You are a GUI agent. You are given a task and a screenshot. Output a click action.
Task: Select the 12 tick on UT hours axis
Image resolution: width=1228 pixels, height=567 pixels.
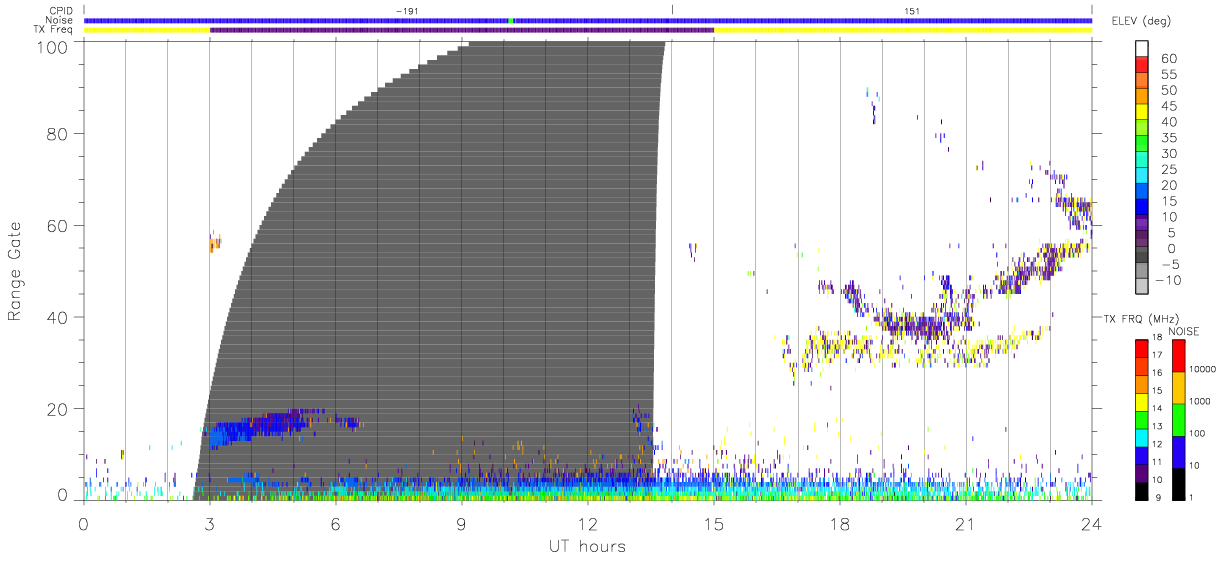click(588, 525)
